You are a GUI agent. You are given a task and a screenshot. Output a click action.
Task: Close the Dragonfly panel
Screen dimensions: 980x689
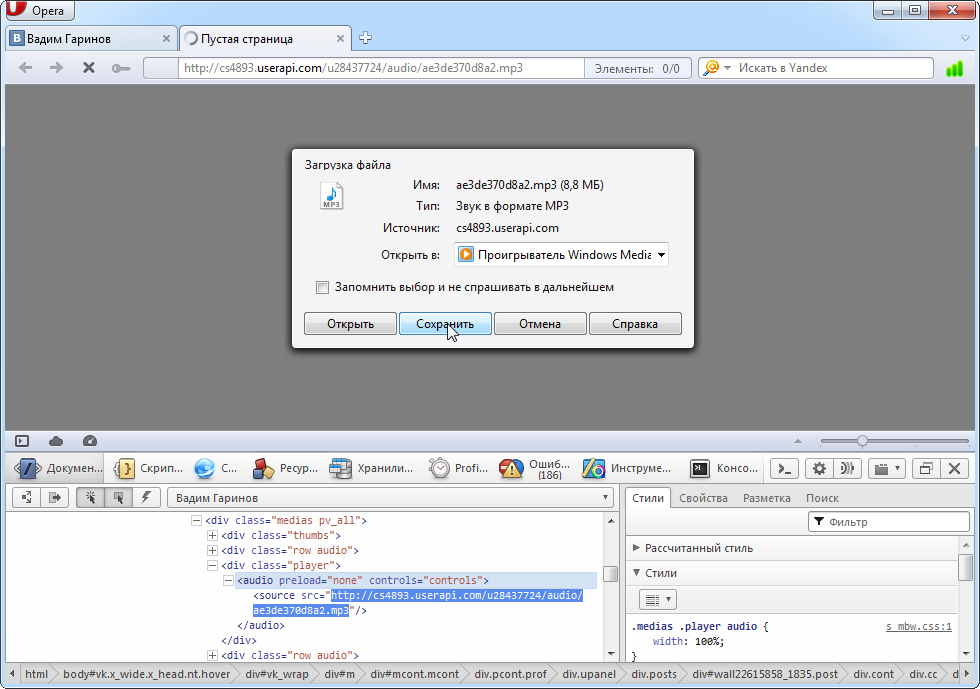click(954, 468)
